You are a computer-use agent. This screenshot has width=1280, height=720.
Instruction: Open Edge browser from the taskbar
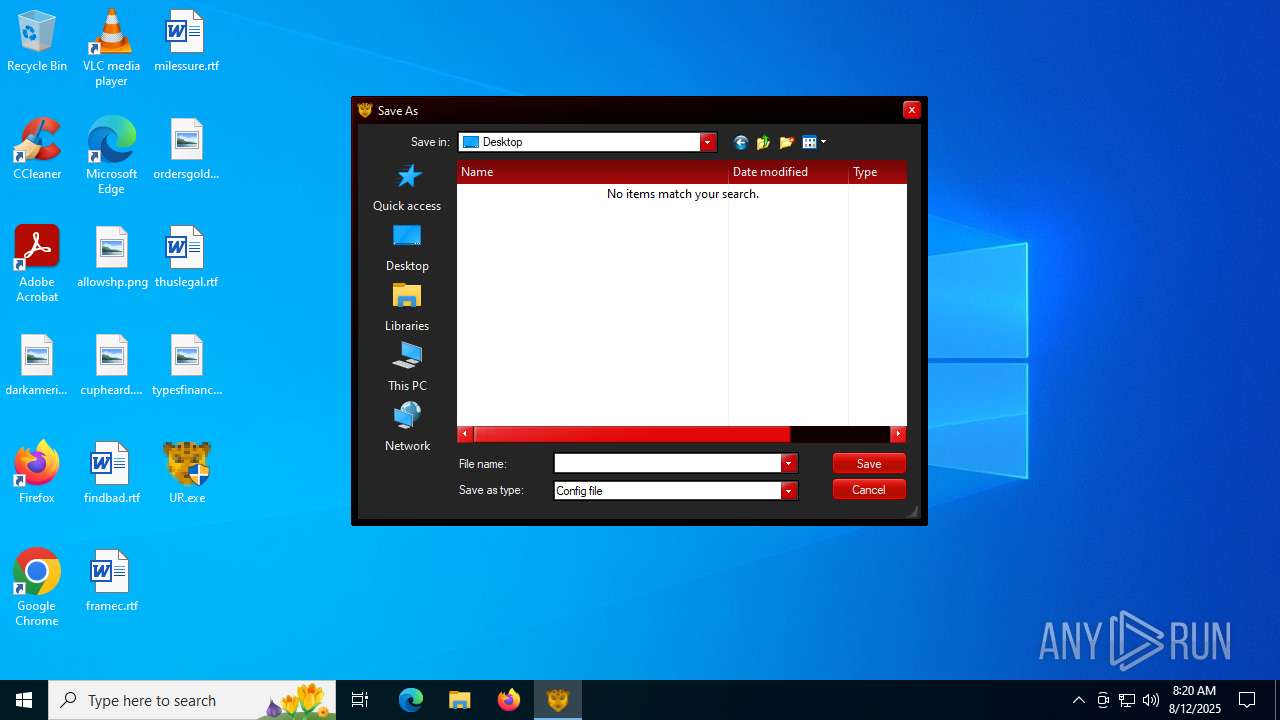click(411, 700)
